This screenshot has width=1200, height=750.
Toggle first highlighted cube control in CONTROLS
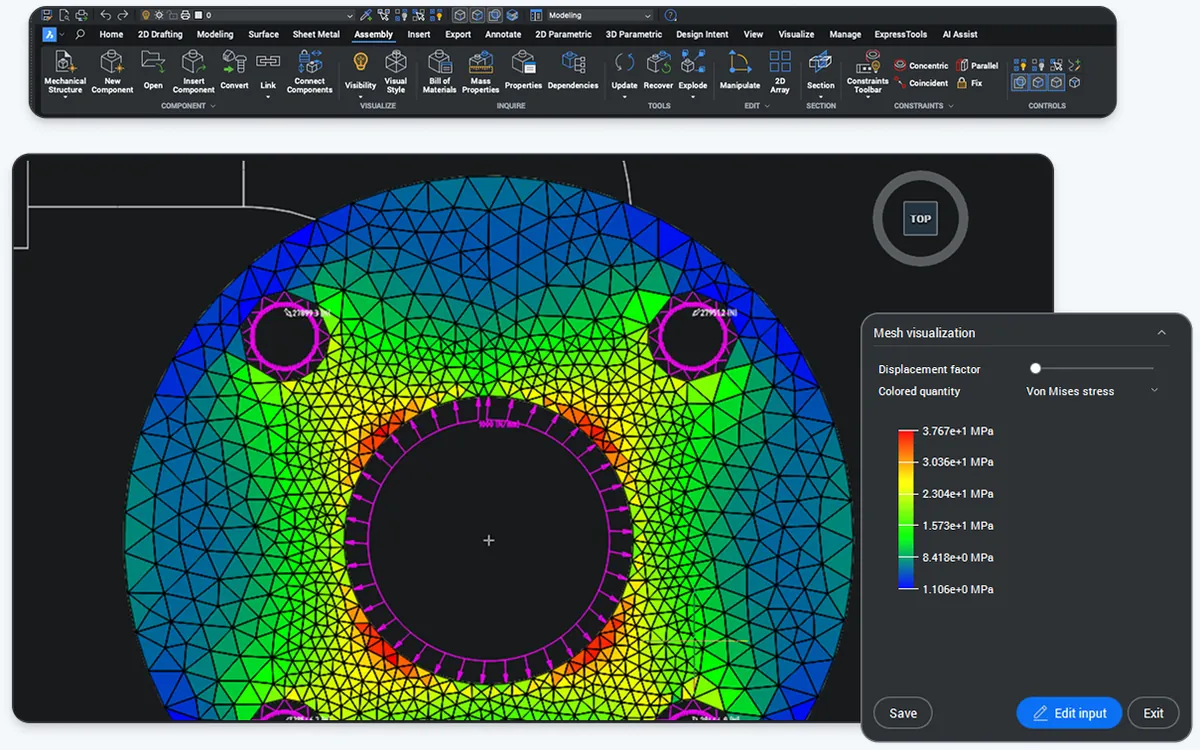click(x=1020, y=83)
